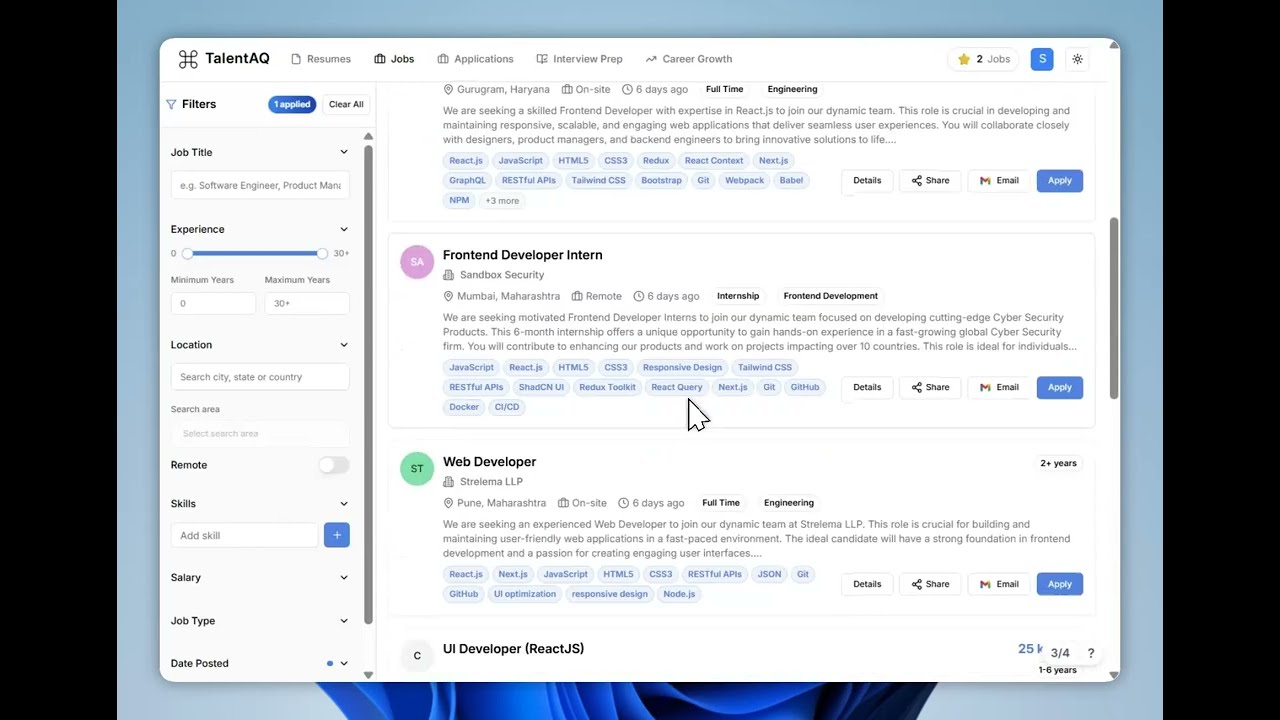
Task: Go to the Interview Prep tab
Action: pos(579,59)
